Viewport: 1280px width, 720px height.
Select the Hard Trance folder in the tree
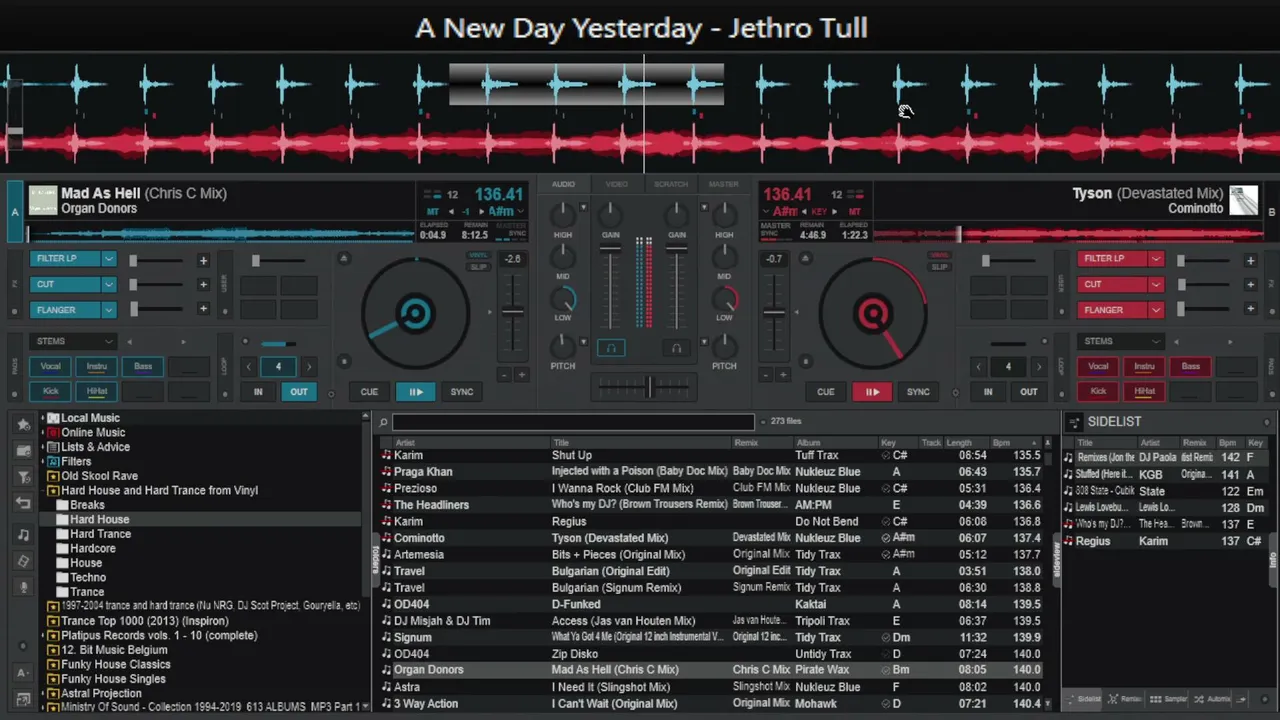tap(100, 534)
